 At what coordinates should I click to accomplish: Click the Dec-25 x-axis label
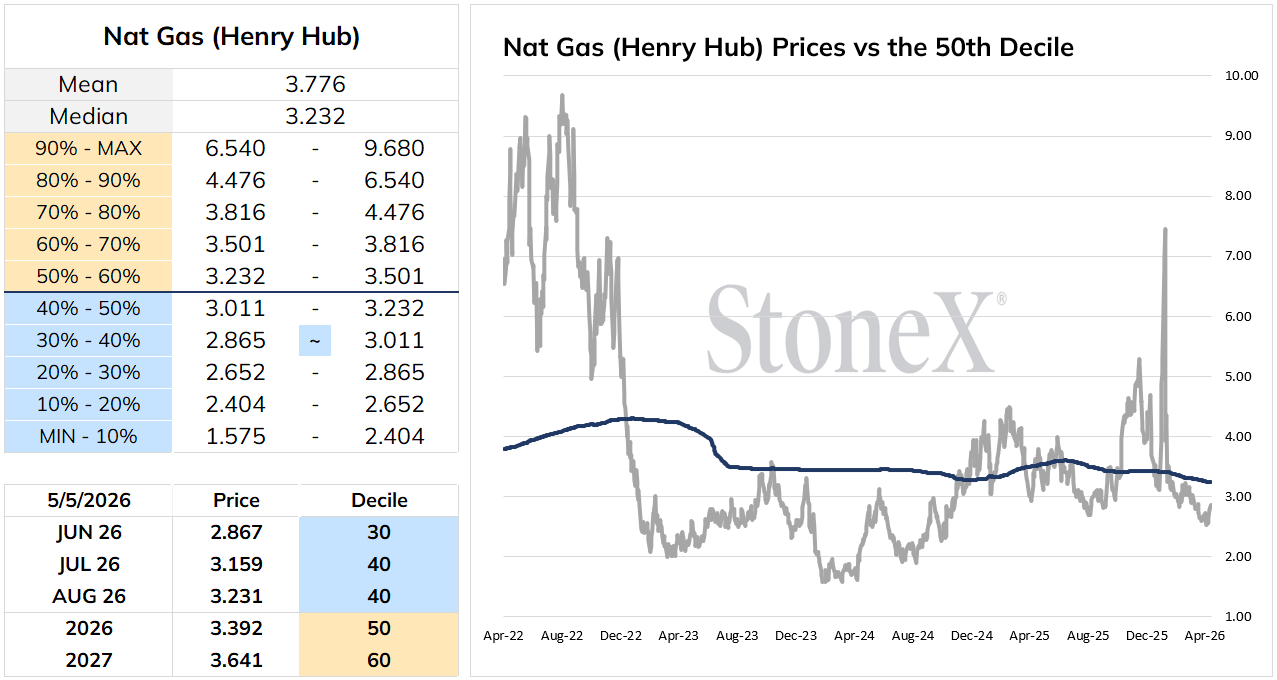(1147, 635)
